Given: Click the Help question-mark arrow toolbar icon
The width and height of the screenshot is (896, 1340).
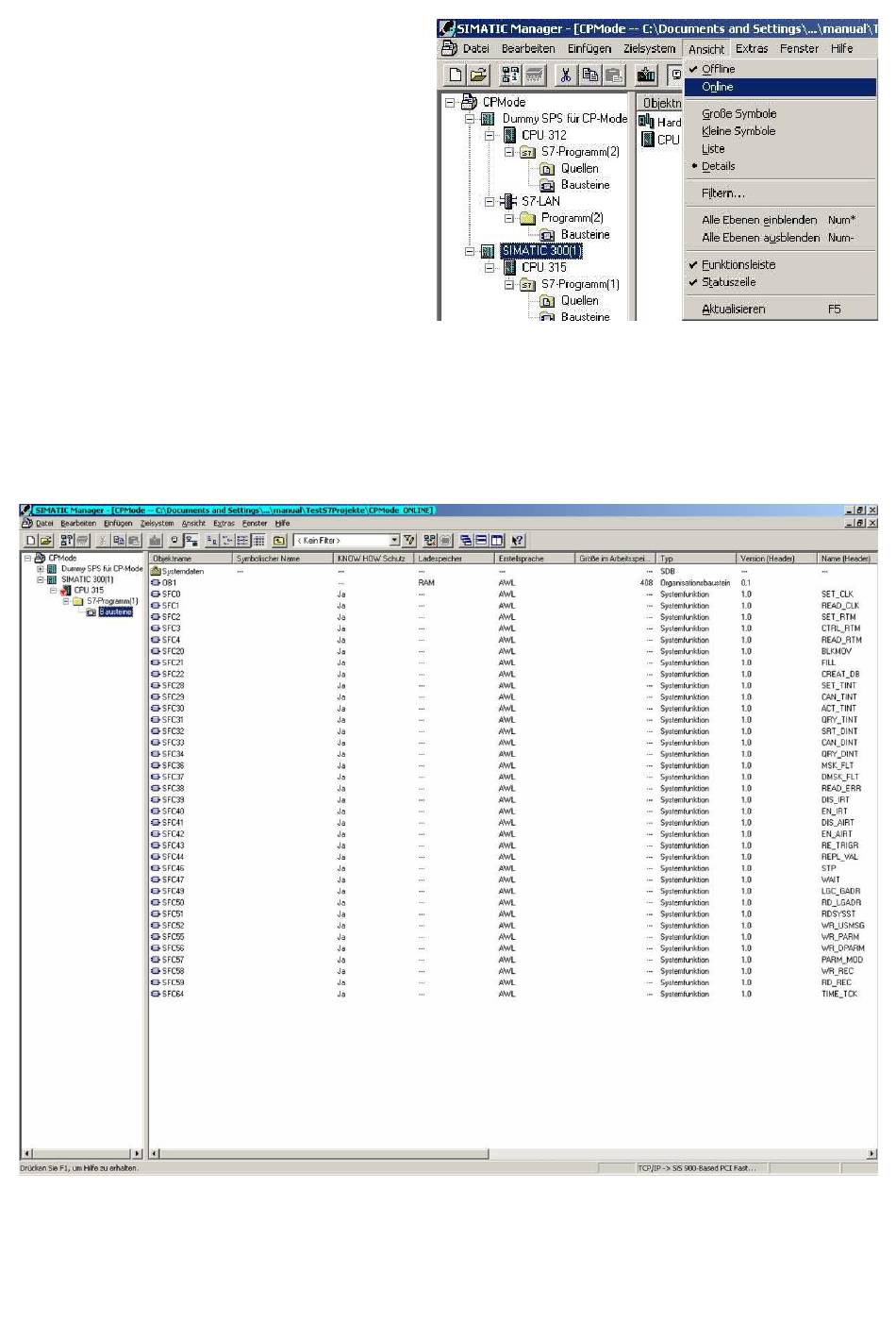Looking at the screenshot, I should [518, 541].
